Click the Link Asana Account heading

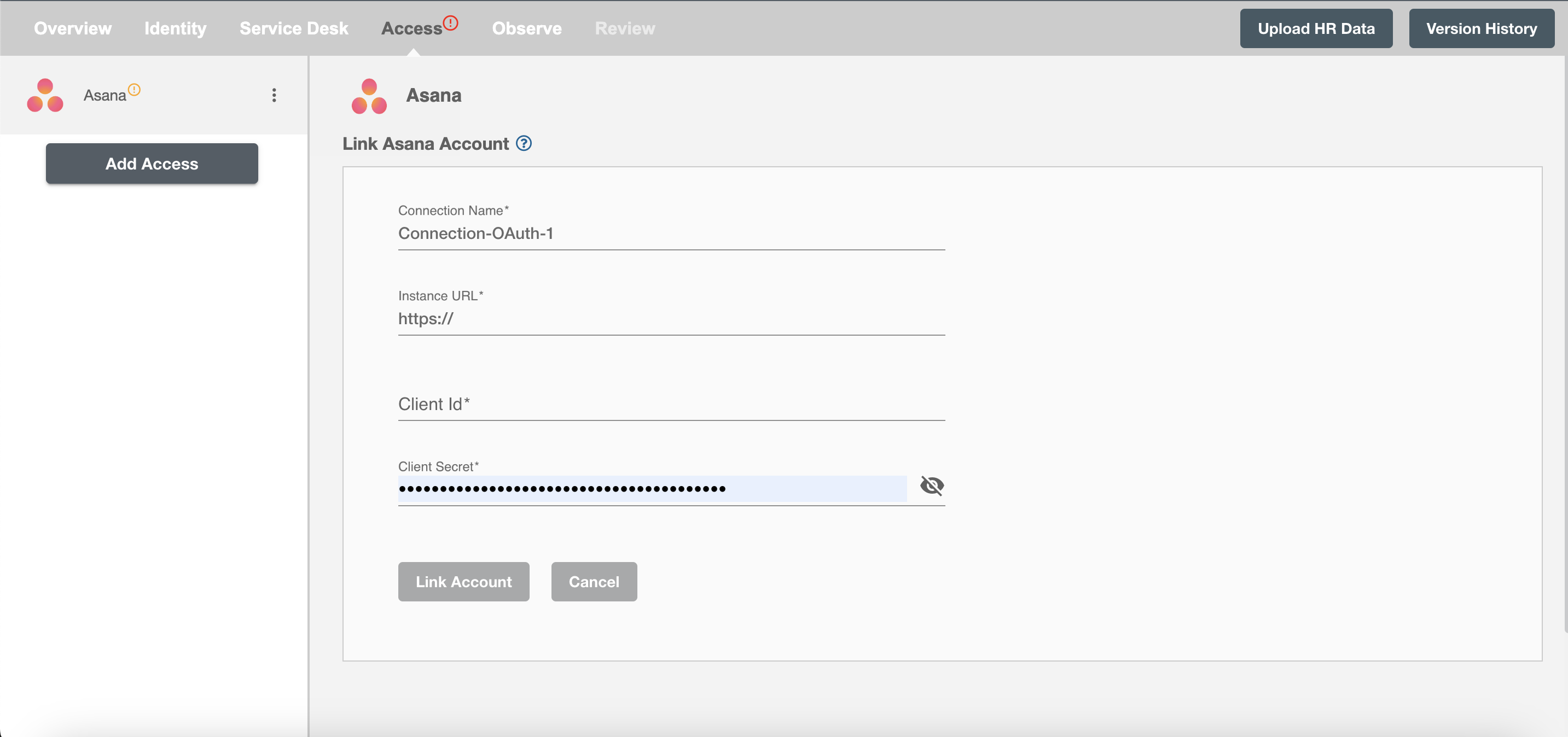pyautogui.click(x=425, y=143)
